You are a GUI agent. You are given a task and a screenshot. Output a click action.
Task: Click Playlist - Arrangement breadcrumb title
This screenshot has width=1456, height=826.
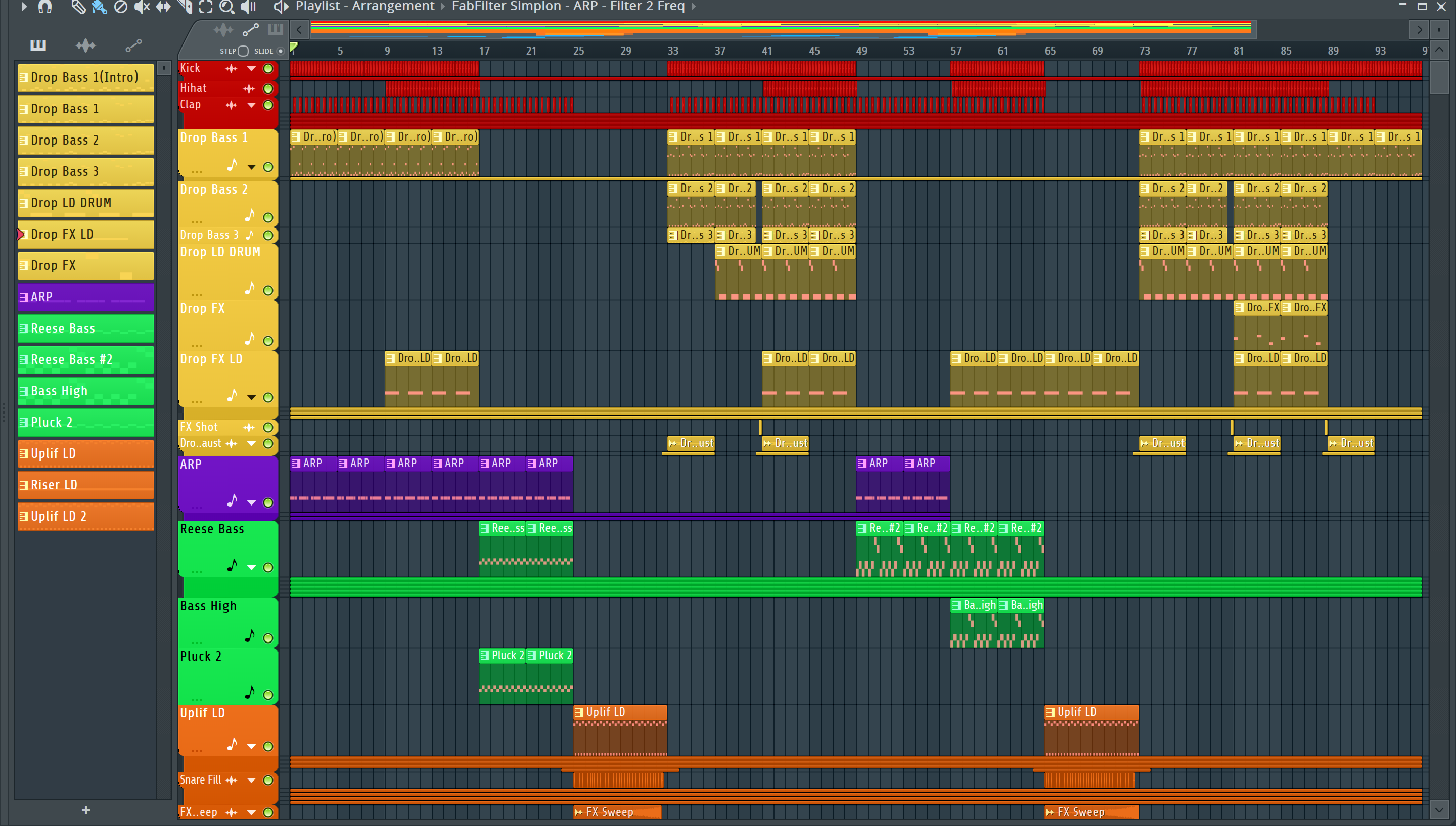[365, 6]
